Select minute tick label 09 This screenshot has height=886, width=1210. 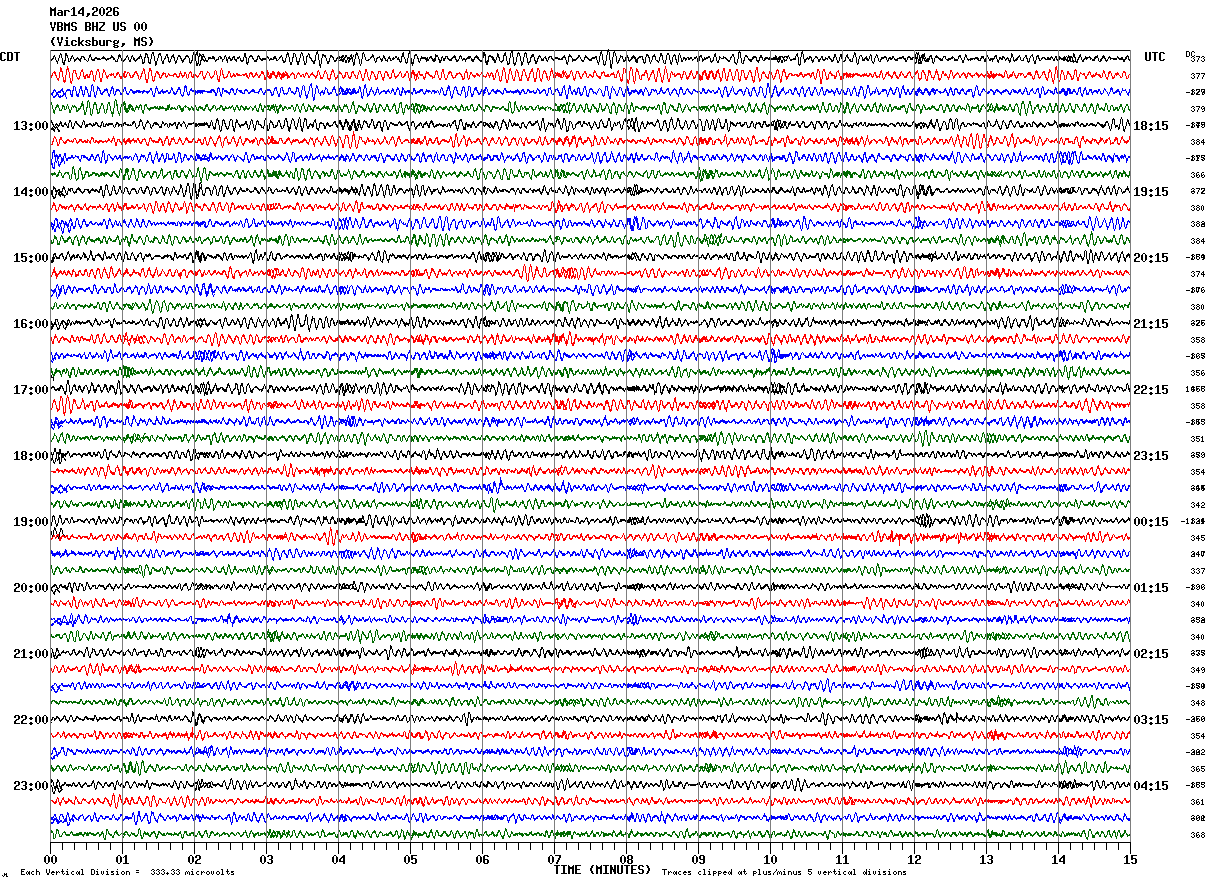(x=698, y=859)
